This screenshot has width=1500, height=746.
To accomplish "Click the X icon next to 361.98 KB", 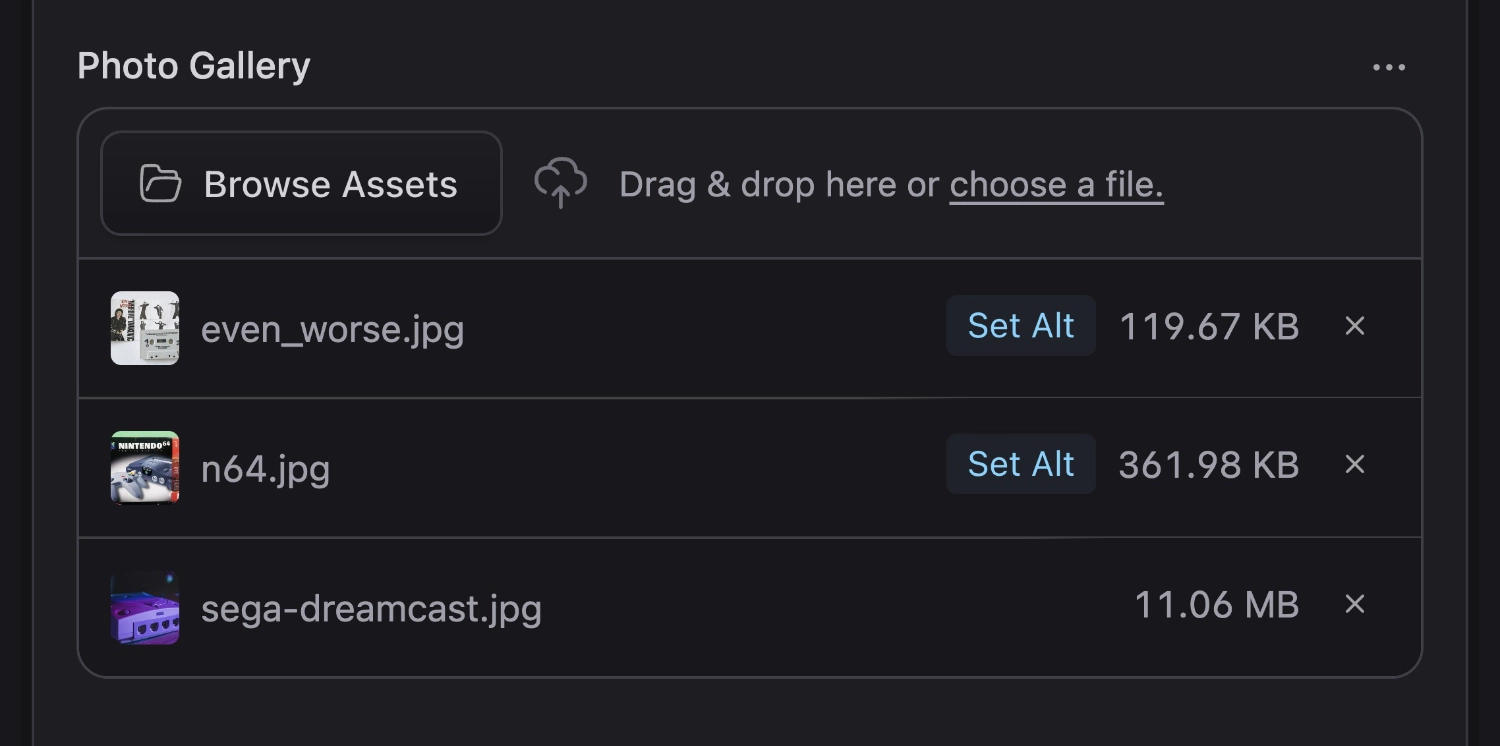I will click(1355, 465).
